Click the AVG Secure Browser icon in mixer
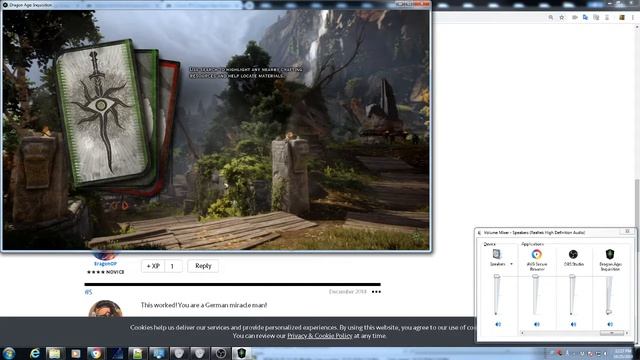Viewport: 640px width, 360px height. tap(537, 254)
